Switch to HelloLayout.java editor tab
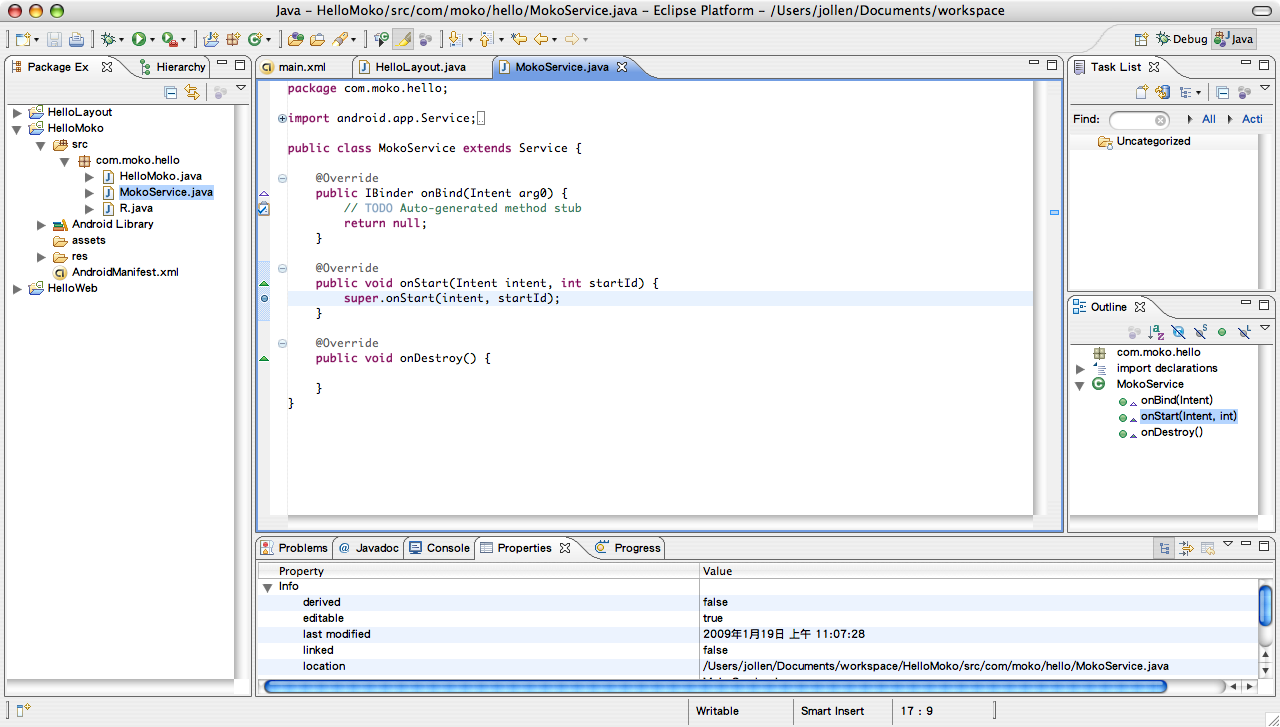Viewport: 1280px width, 727px height. pyautogui.click(x=420, y=67)
